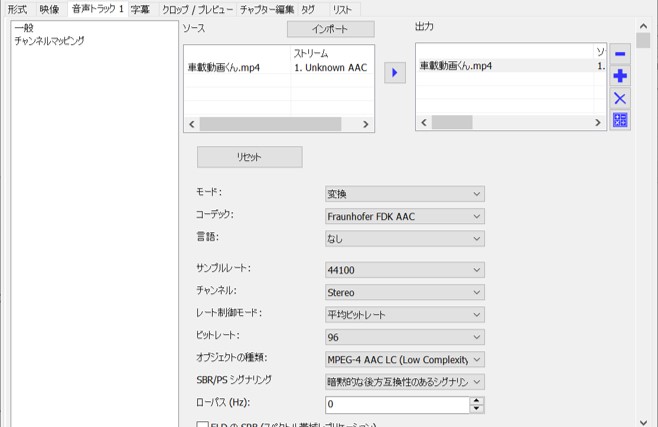Viewport: 658px width, 427px height.
Task: Open the サンプルレート dropdown showing 44100
Action: coord(405,270)
